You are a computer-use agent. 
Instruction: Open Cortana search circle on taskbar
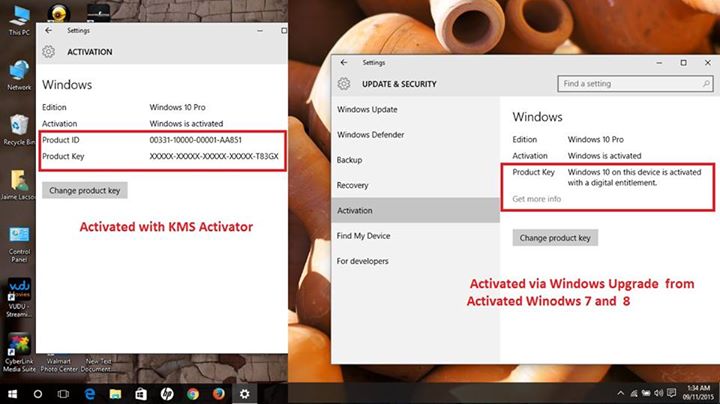[x=38, y=394]
